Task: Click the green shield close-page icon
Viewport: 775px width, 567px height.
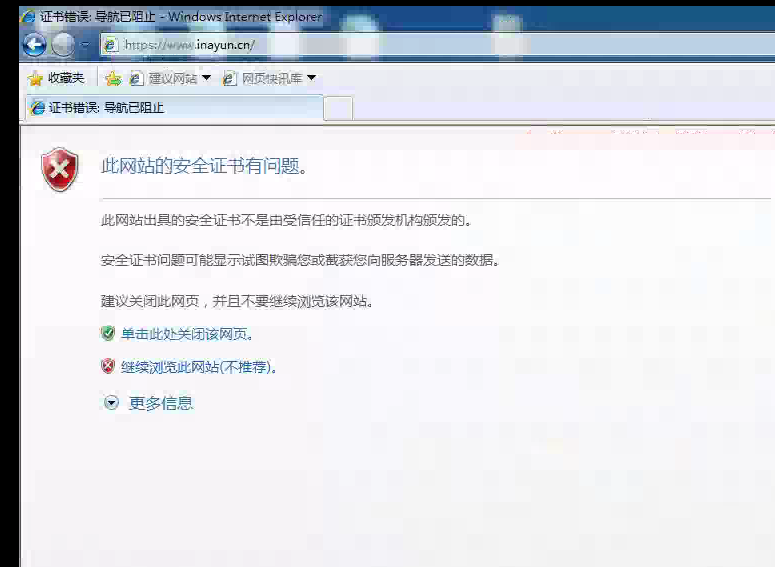Action: click(108, 334)
